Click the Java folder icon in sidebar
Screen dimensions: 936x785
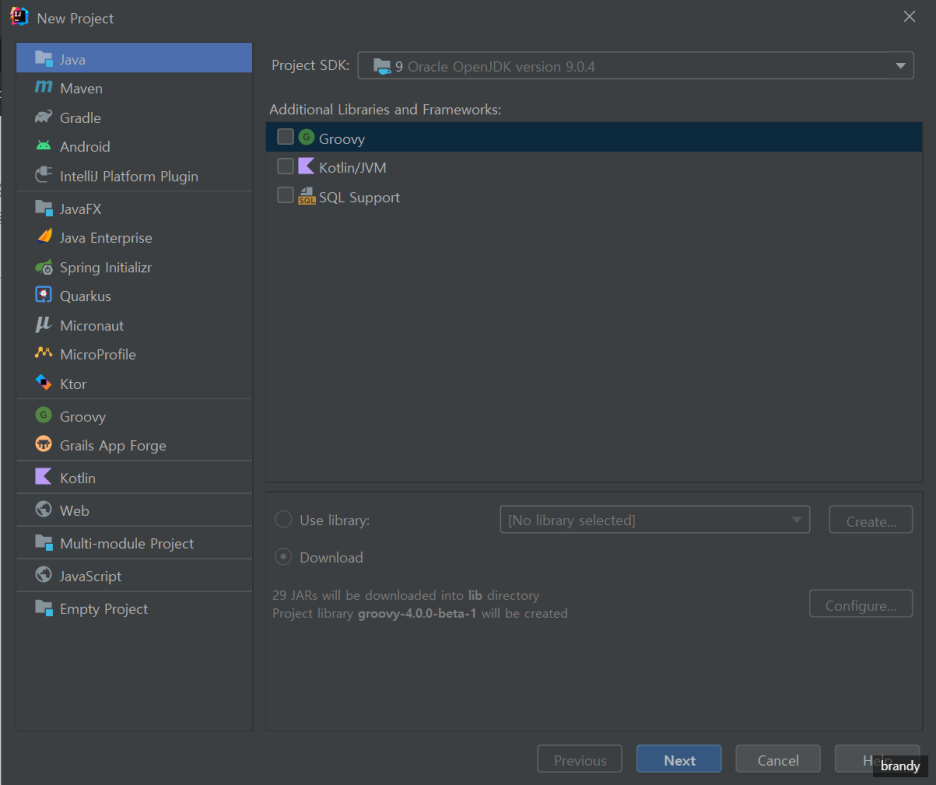coord(44,59)
